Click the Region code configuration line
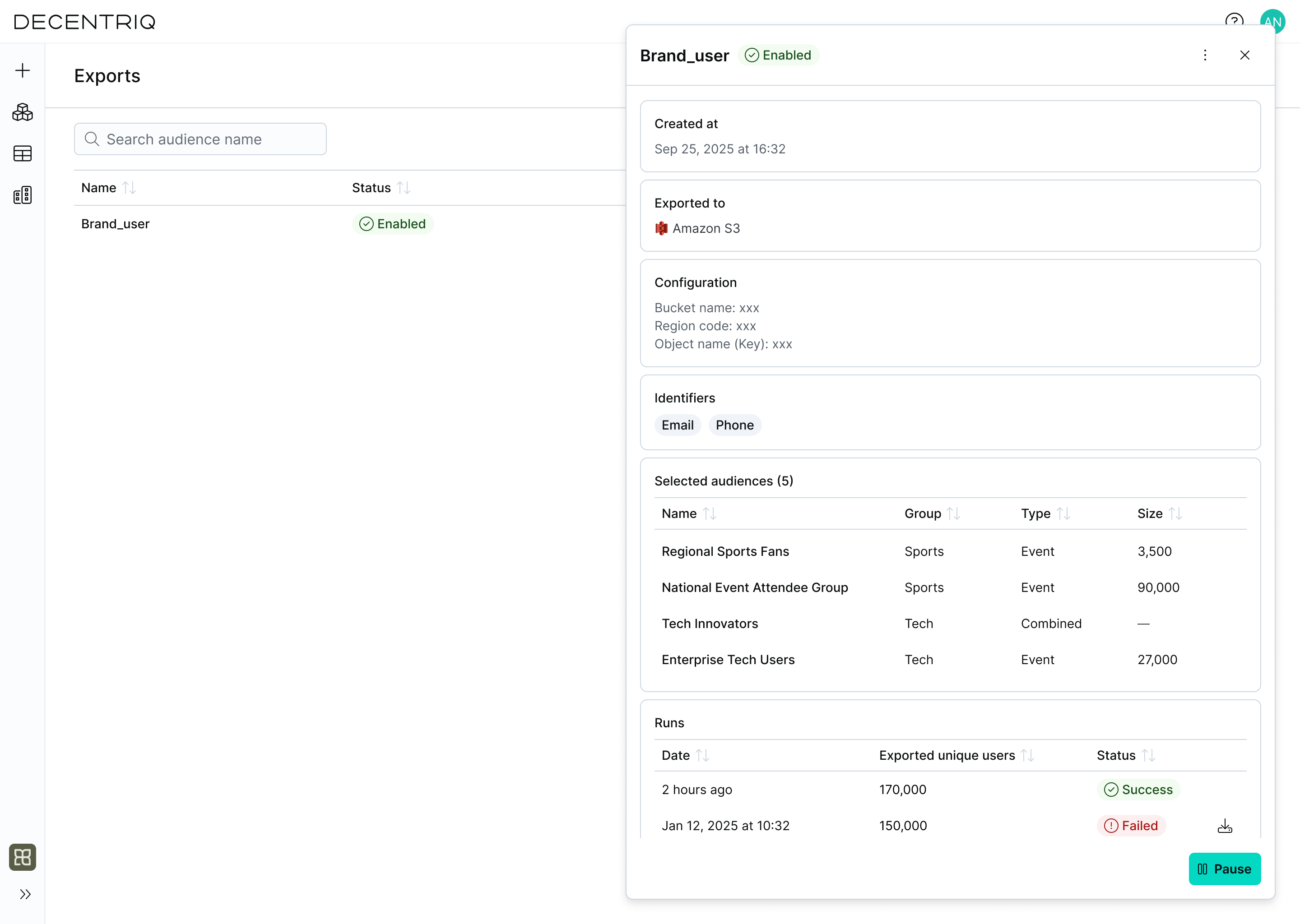This screenshot has width=1300, height=924. click(x=705, y=326)
